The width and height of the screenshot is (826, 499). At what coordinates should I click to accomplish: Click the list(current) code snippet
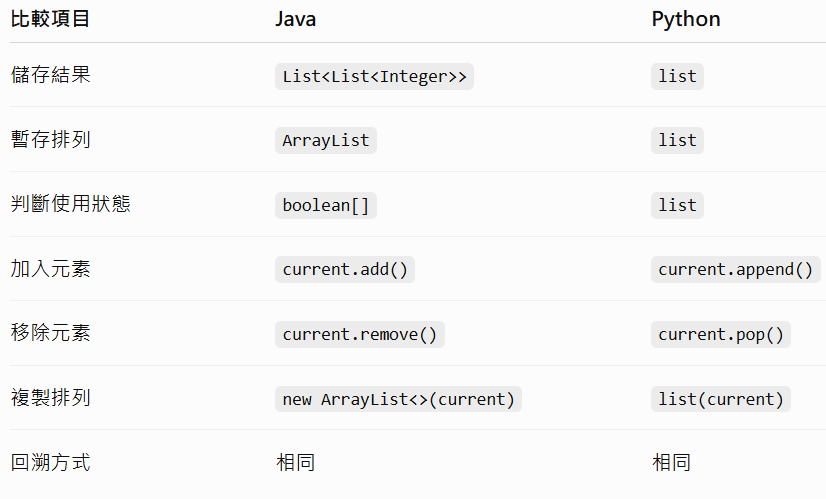[721, 399]
